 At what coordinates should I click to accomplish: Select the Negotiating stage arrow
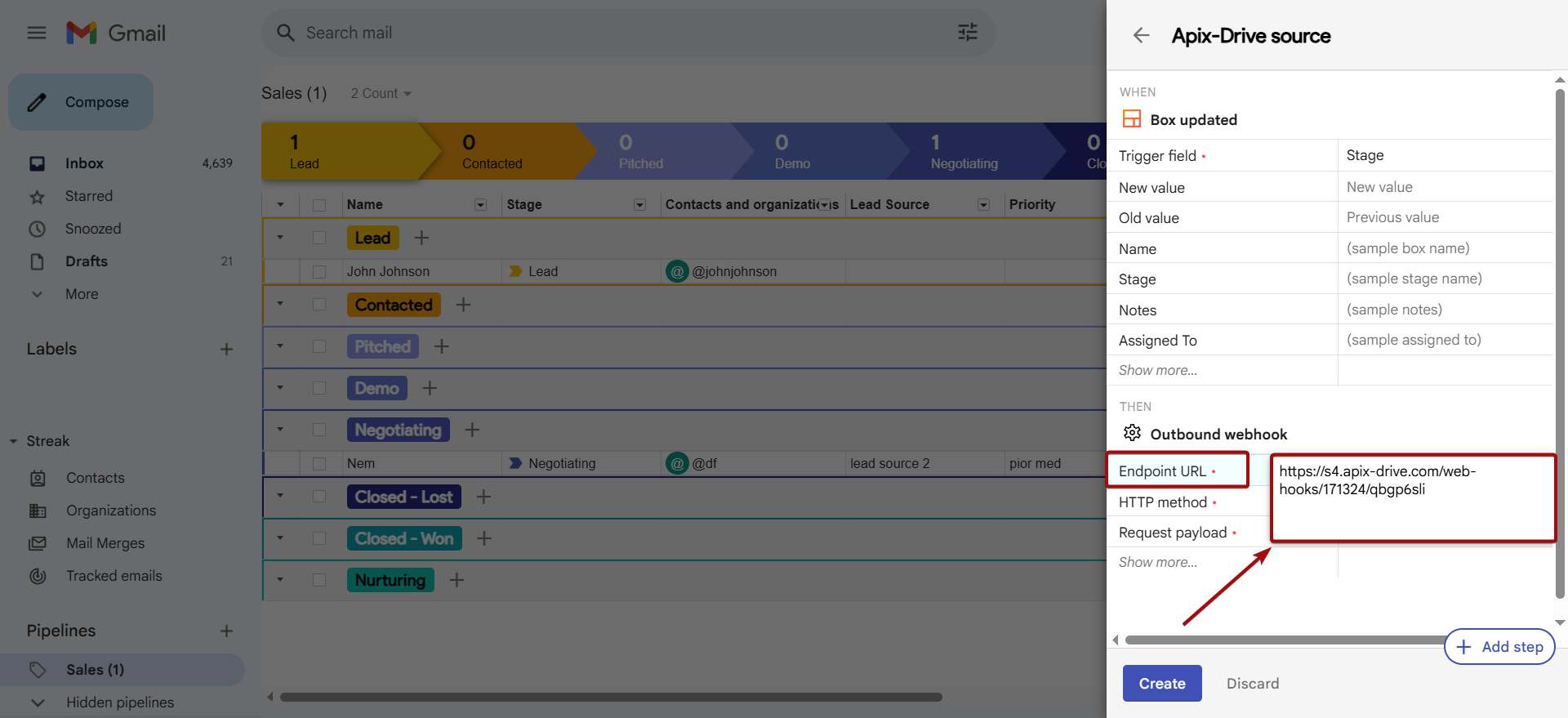click(x=976, y=151)
